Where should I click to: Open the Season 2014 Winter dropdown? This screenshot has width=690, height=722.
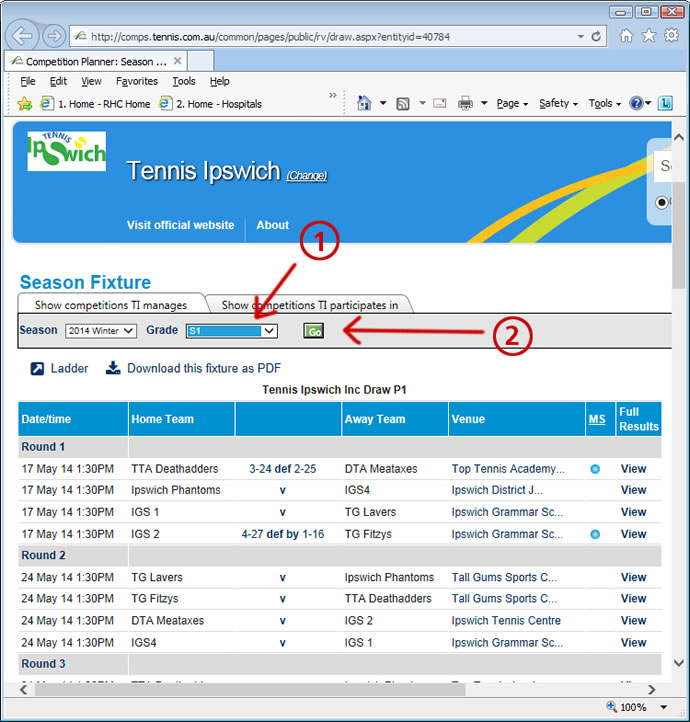(x=101, y=331)
